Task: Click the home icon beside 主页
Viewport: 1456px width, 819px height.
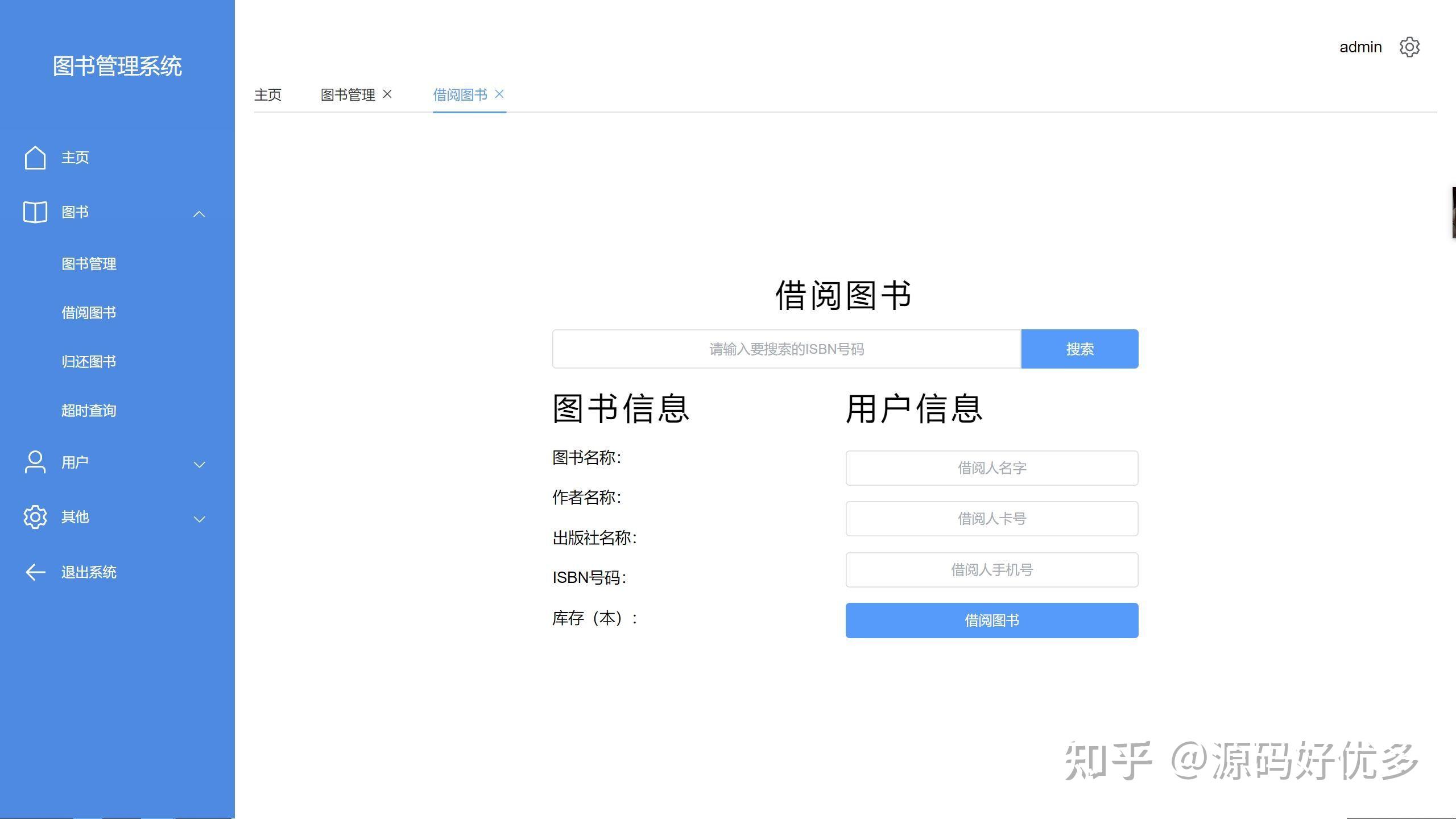Action: pos(35,158)
